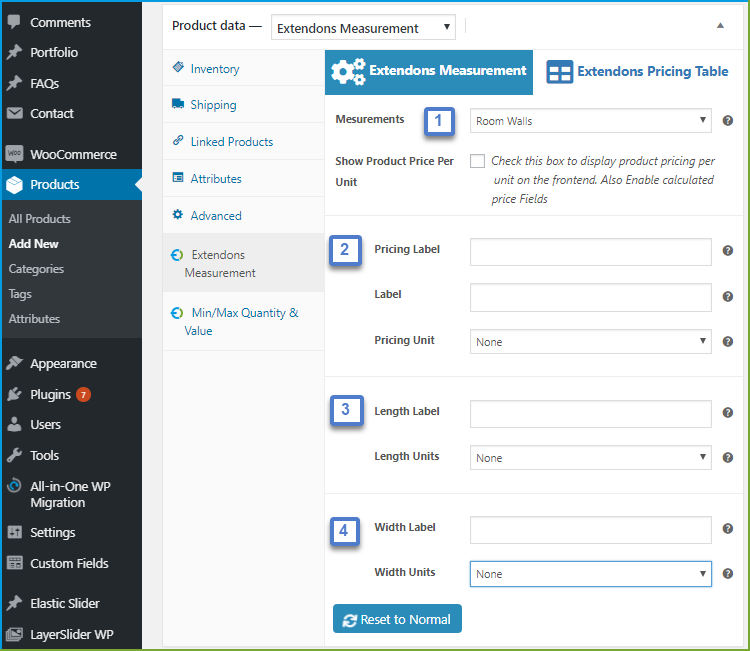750x651 pixels.
Task: Click the Settings sidebar icon
Action: [14, 532]
